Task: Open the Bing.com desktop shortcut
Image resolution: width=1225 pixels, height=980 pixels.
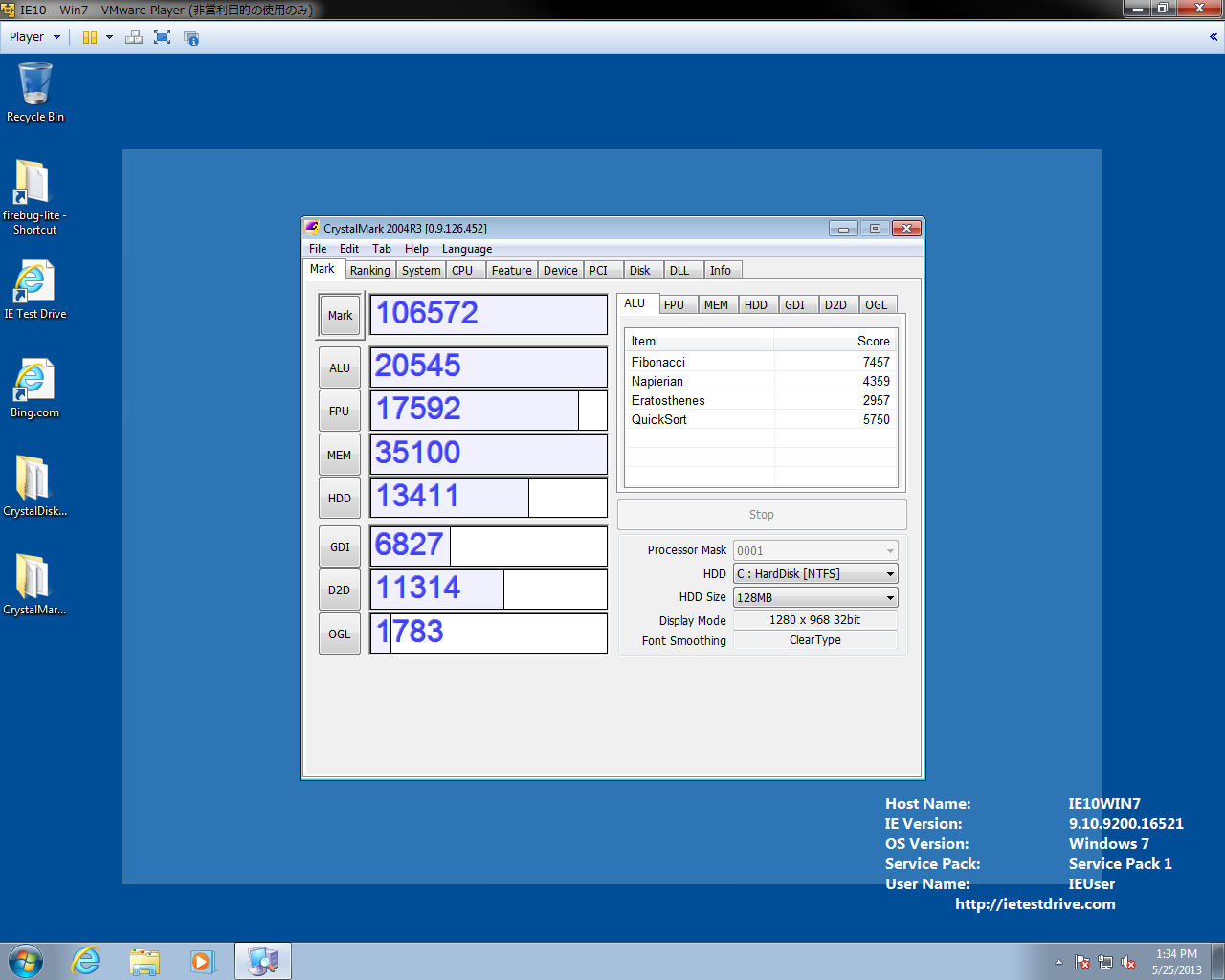Action: point(34,388)
